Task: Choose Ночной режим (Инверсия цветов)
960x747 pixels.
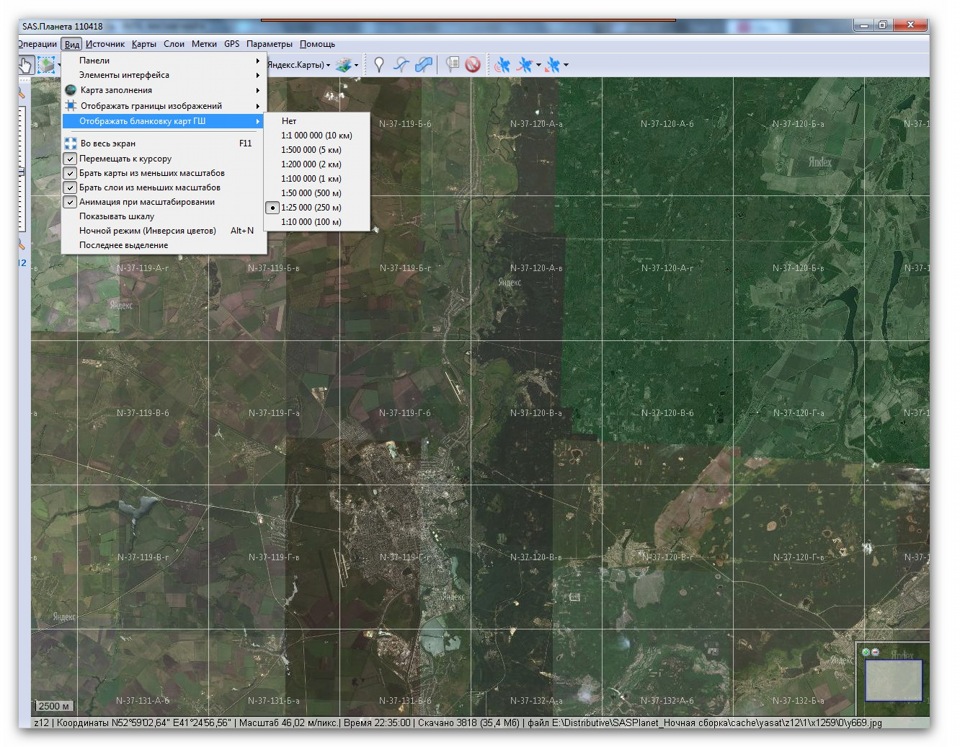Action: pos(163,231)
